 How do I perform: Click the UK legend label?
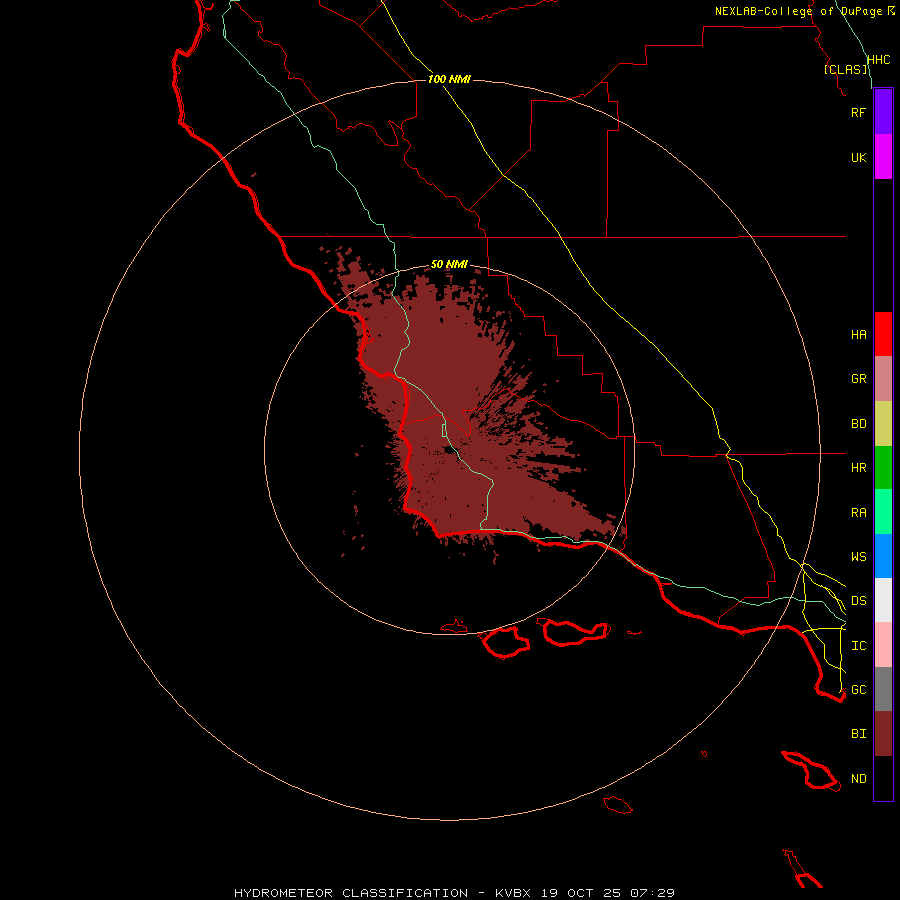click(858, 157)
